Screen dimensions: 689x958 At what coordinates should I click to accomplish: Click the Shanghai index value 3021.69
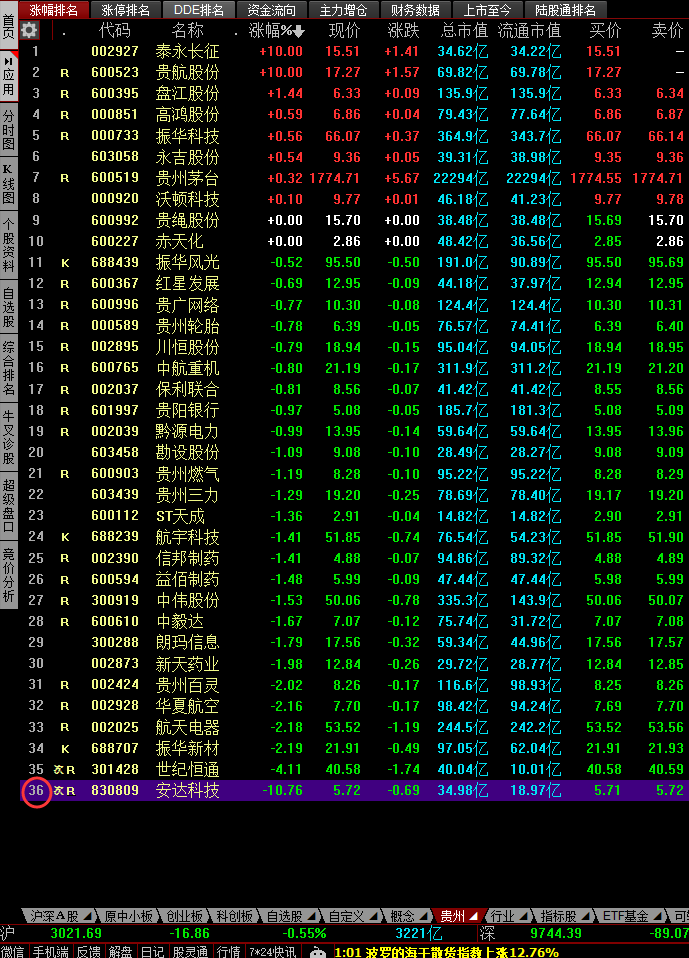(x=76, y=934)
